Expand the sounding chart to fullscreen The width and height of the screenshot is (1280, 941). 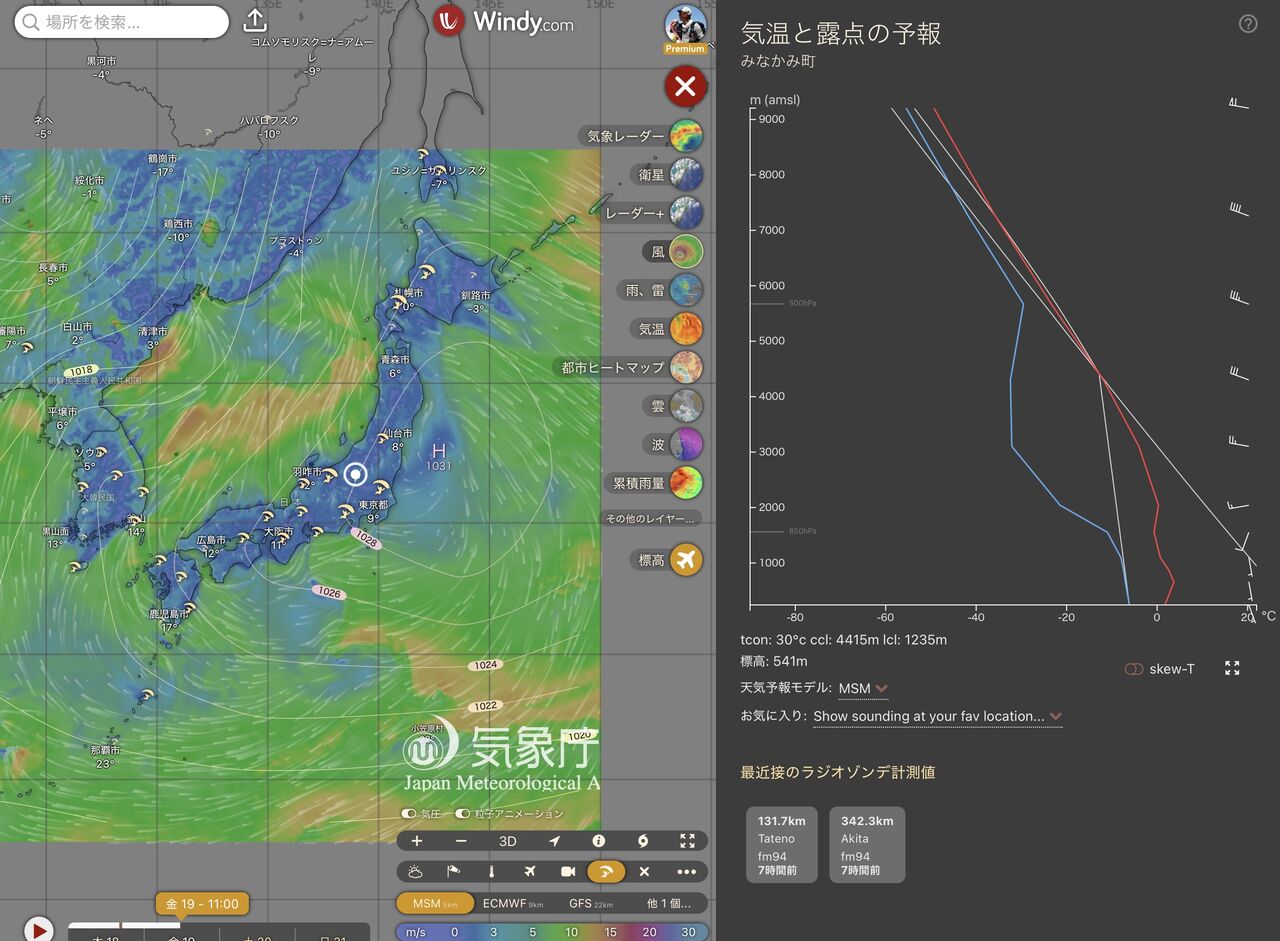point(1232,668)
